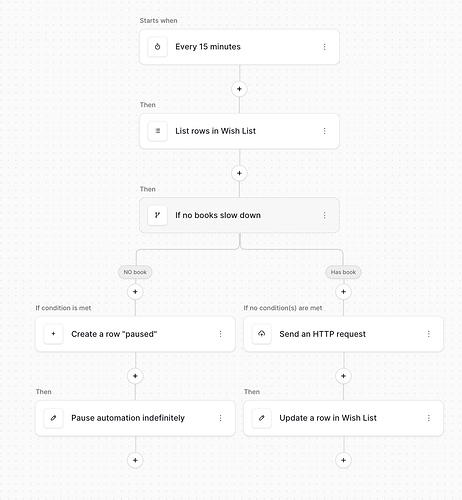This screenshot has height=500, width=462.
Task: Click the cloud upload icon on HTTP request step
Action: [x=262, y=334]
